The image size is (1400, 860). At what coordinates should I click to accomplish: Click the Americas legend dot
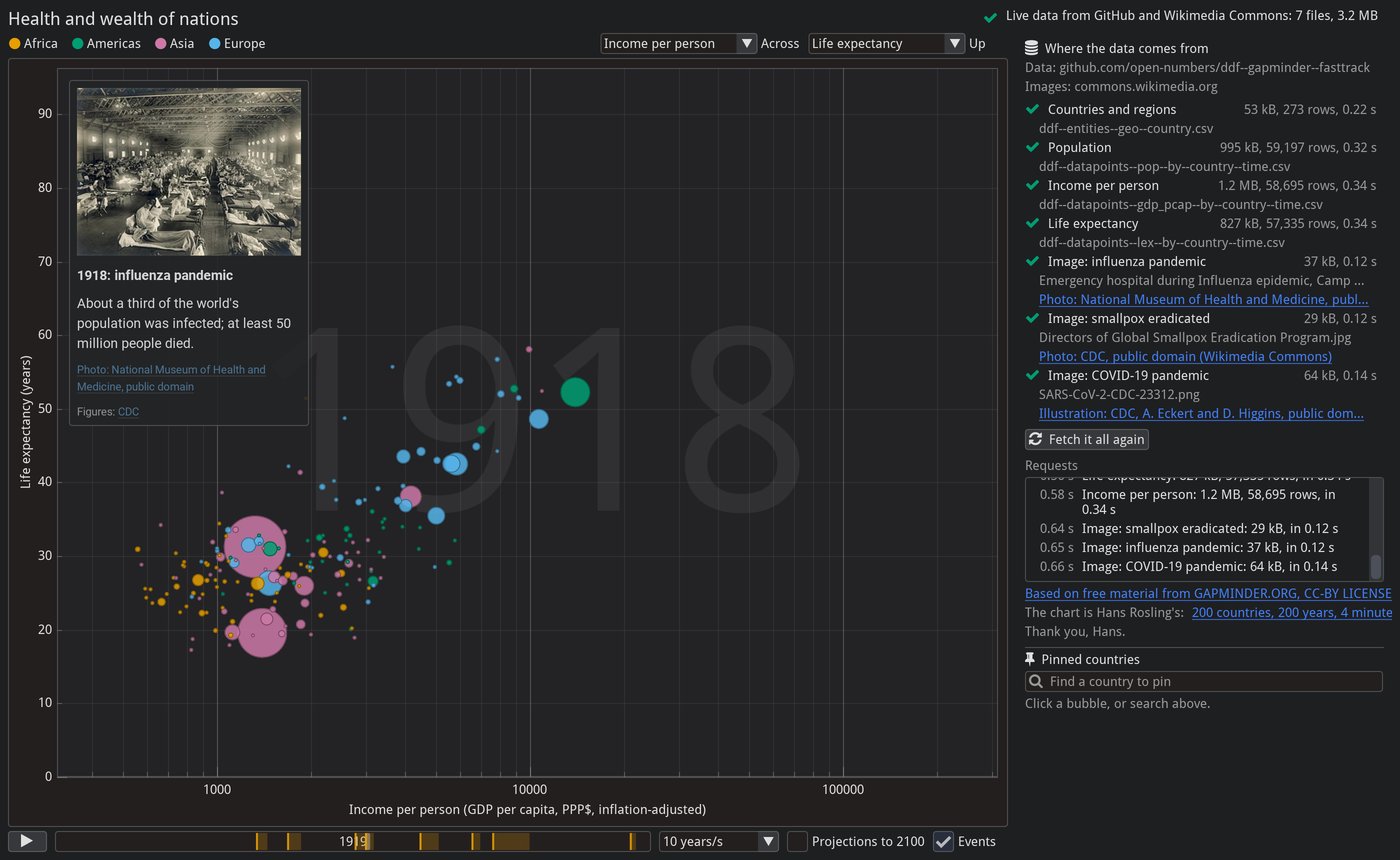(77, 43)
